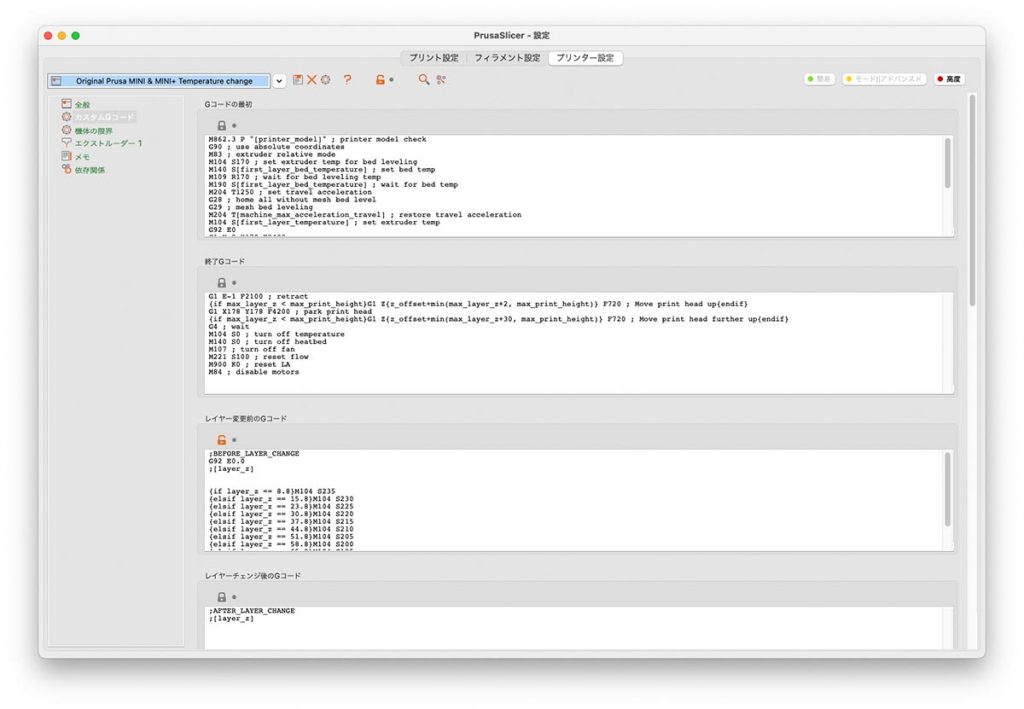Viewport: 1024px width, 709px height.
Task: Select the プリンター設定 tab
Action: click(x=585, y=57)
